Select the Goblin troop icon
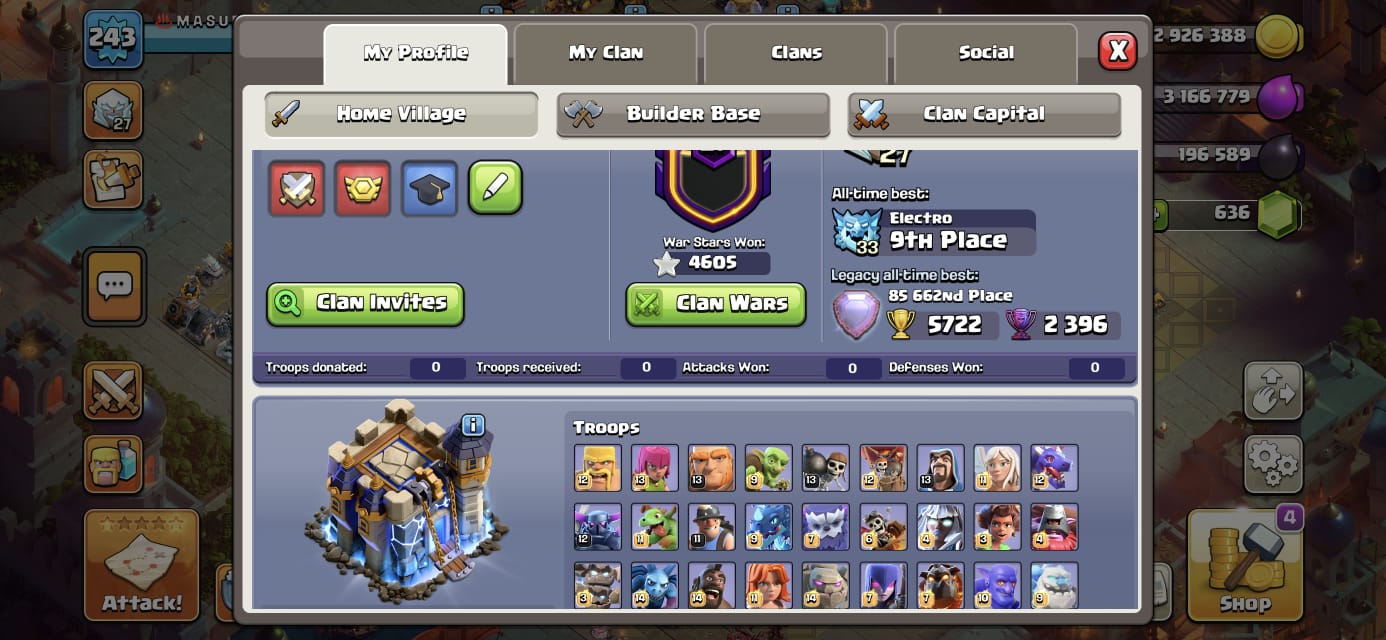The width and height of the screenshot is (1386, 640). point(769,468)
